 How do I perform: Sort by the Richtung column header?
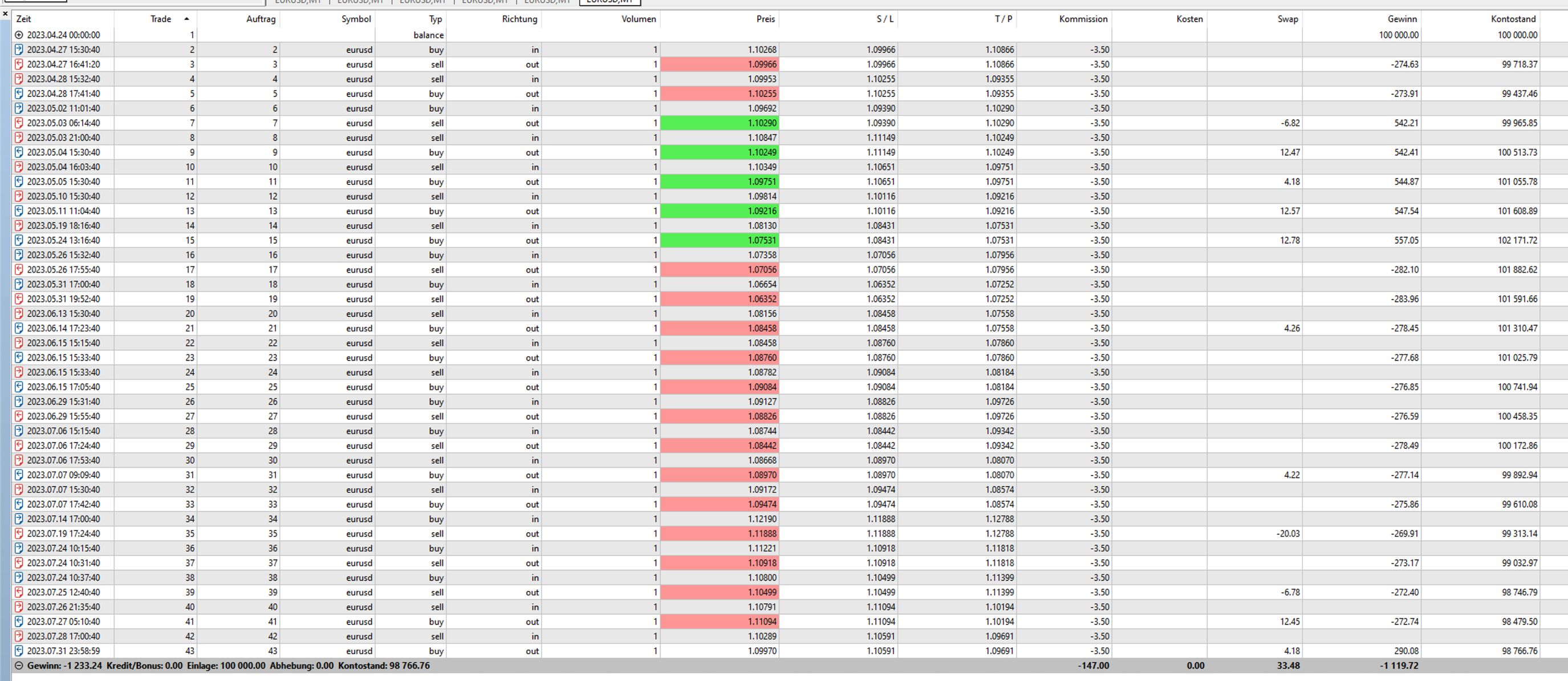(x=520, y=19)
